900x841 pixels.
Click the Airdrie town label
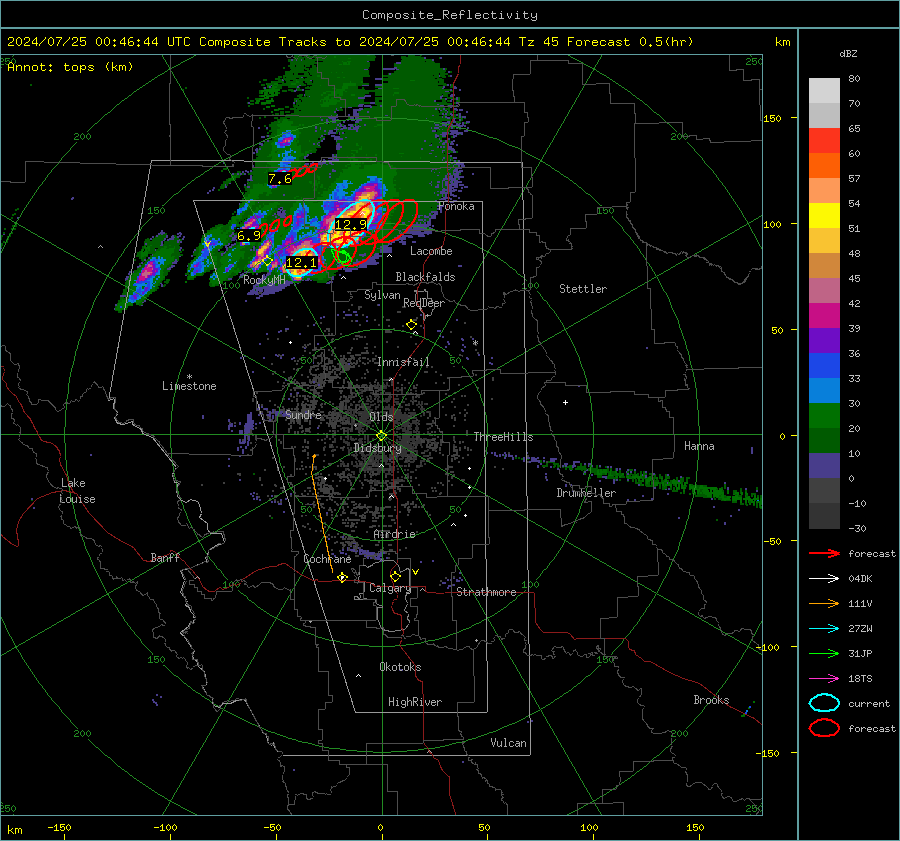click(394, 534)
